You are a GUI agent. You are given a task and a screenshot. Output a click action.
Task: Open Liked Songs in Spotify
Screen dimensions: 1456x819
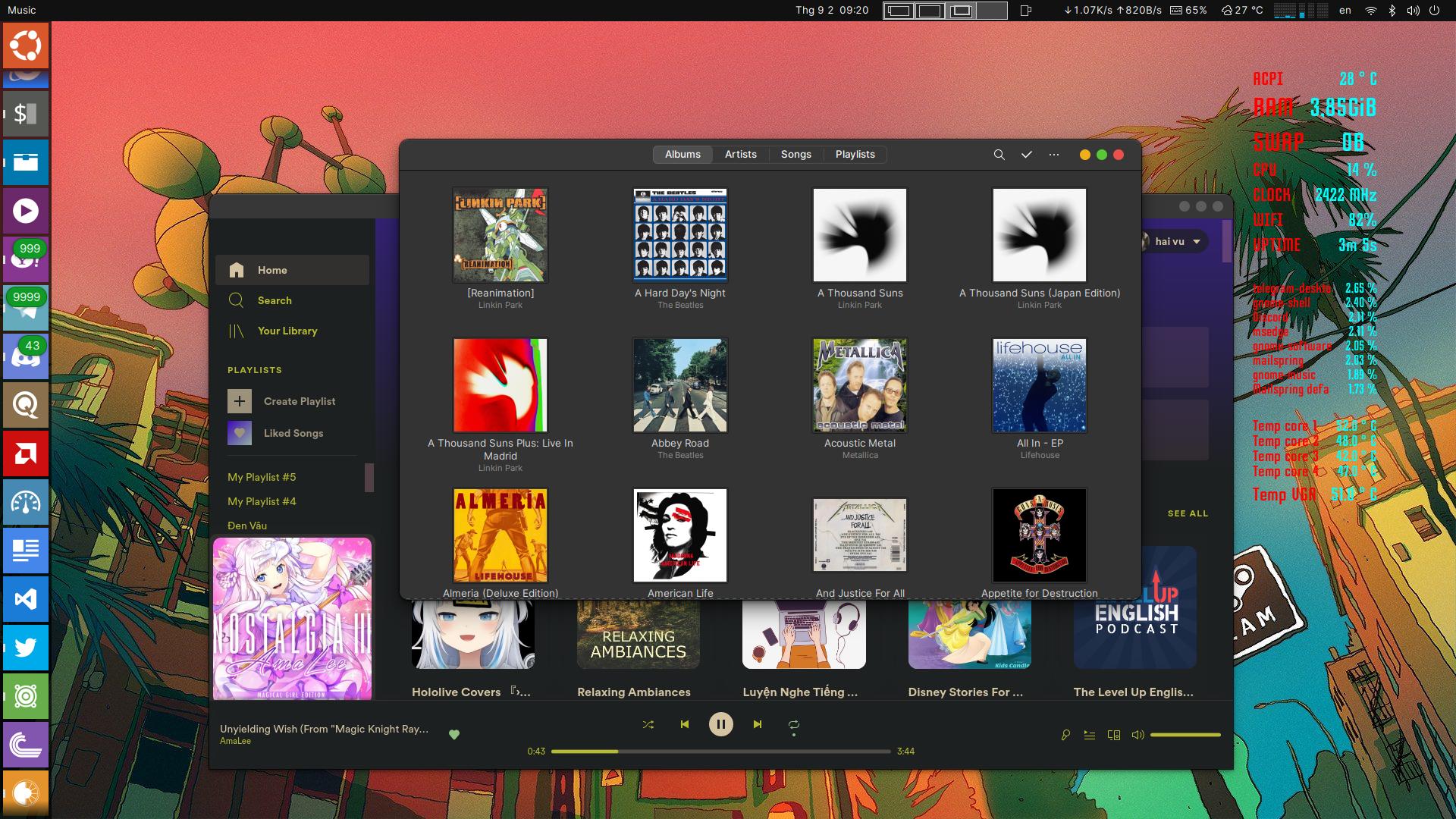click(292, 433)
